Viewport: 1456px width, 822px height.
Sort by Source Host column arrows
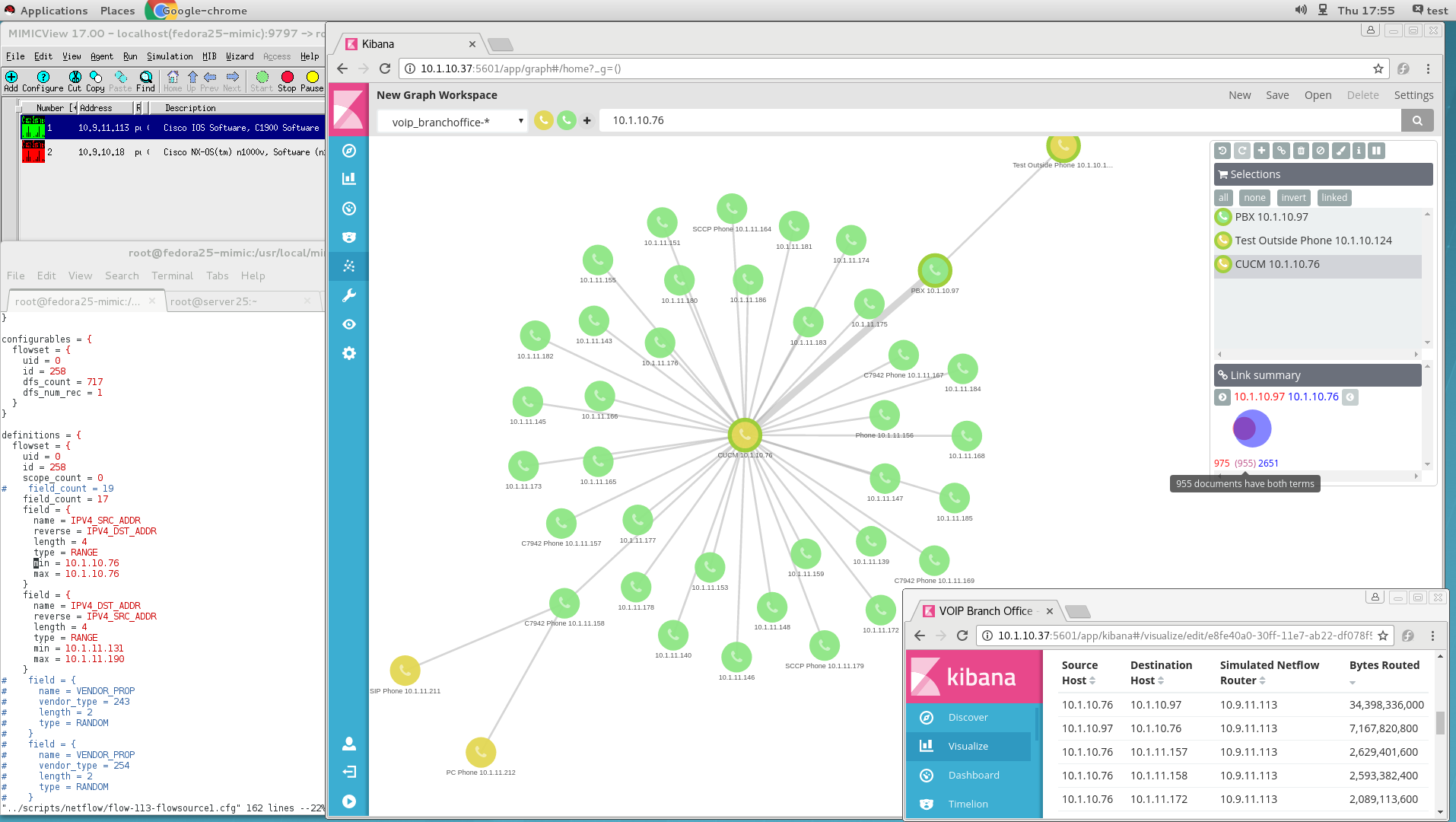[x=1092, y=681]
